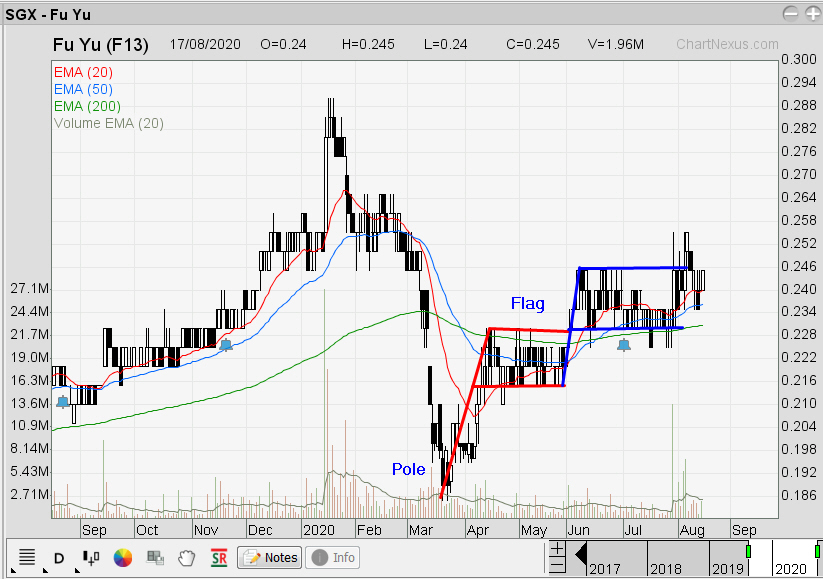This screenshot has width=823, height=579.
Task: Click the Dec label on month axis
Action: (x=260, y=530)
